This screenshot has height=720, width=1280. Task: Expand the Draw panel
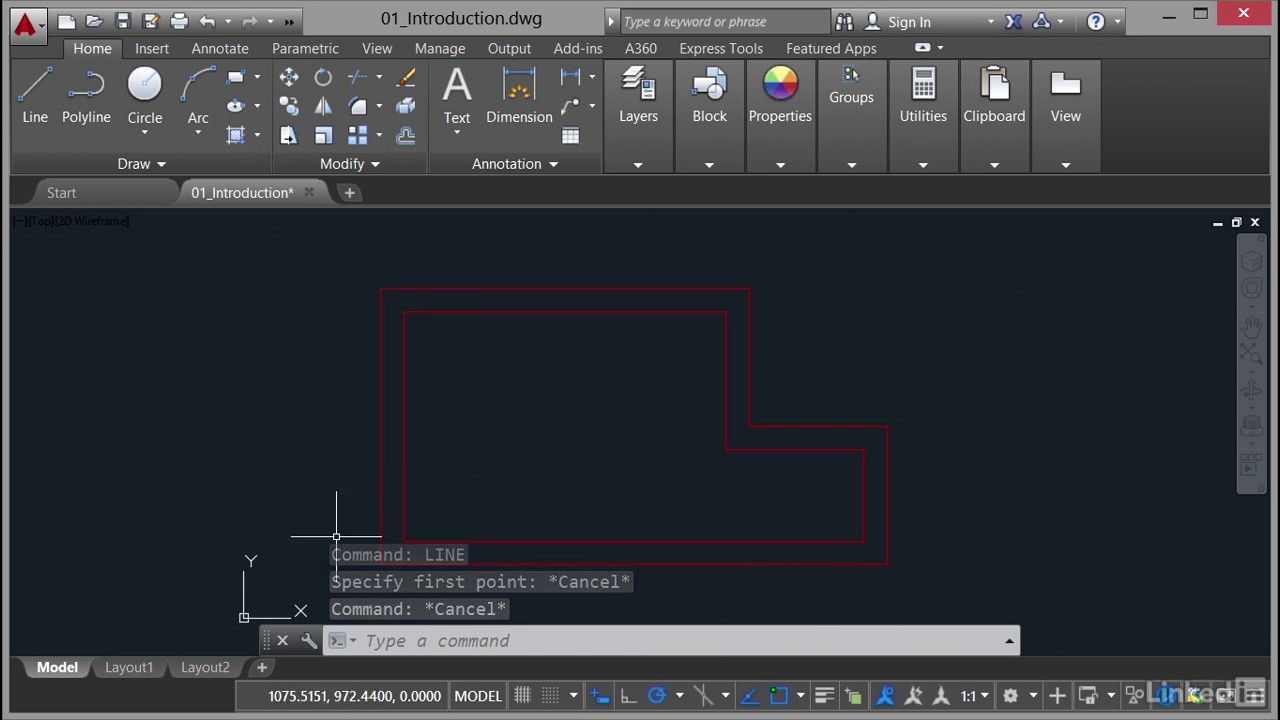click(160, 164)
